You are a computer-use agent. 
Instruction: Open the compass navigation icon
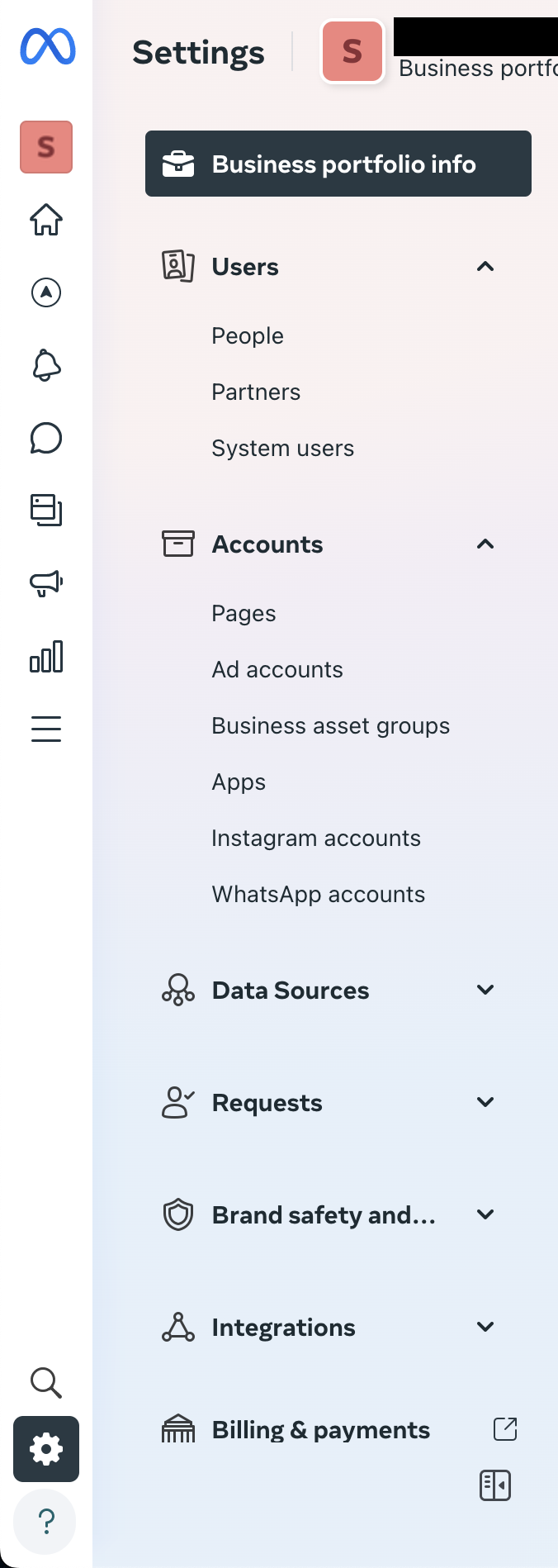click(46, 292)
